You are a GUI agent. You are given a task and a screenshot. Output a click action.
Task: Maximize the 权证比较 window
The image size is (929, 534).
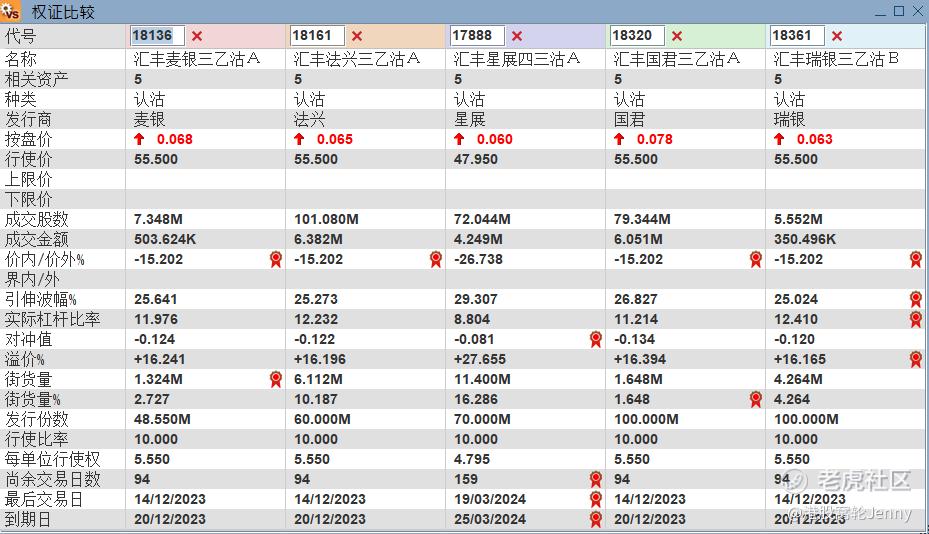click(x=899, y=11)
